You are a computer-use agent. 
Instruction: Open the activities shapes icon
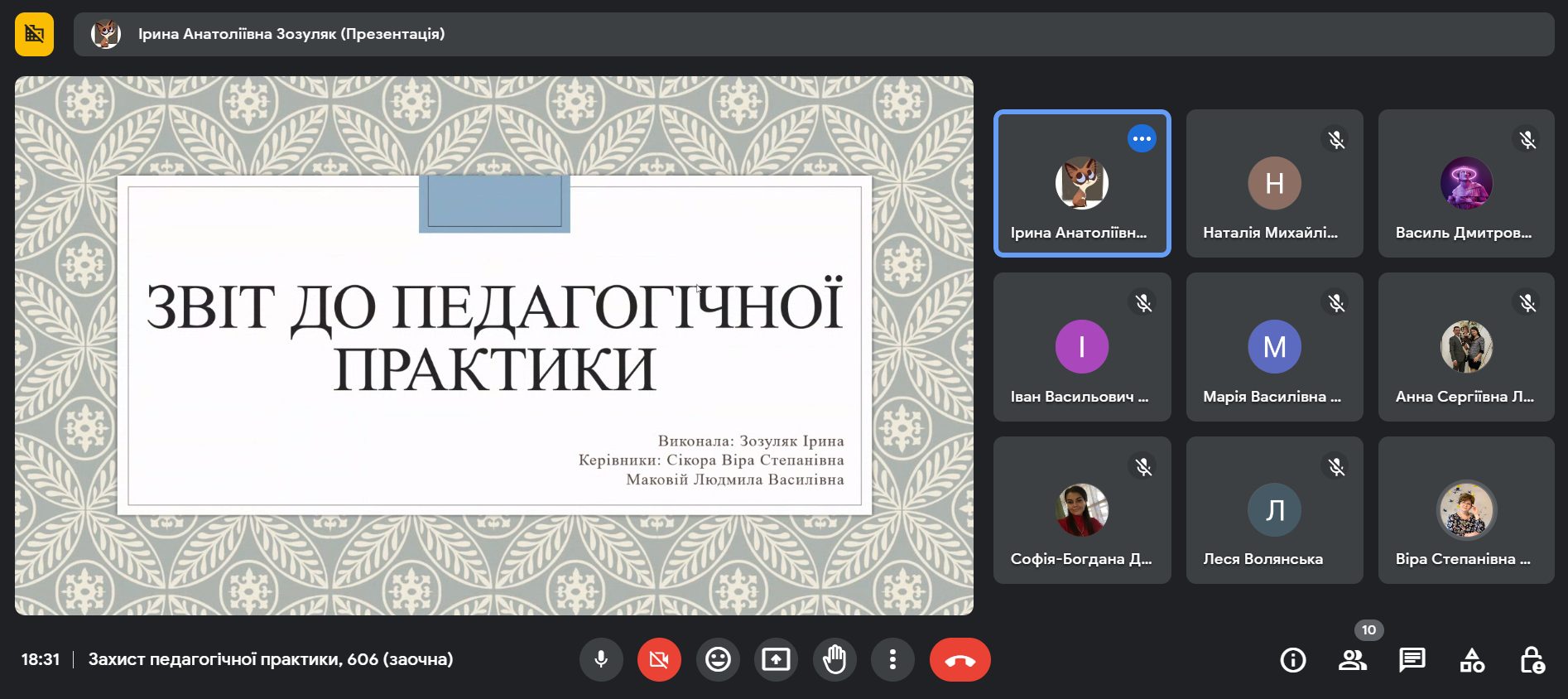tap(1472, 660)
